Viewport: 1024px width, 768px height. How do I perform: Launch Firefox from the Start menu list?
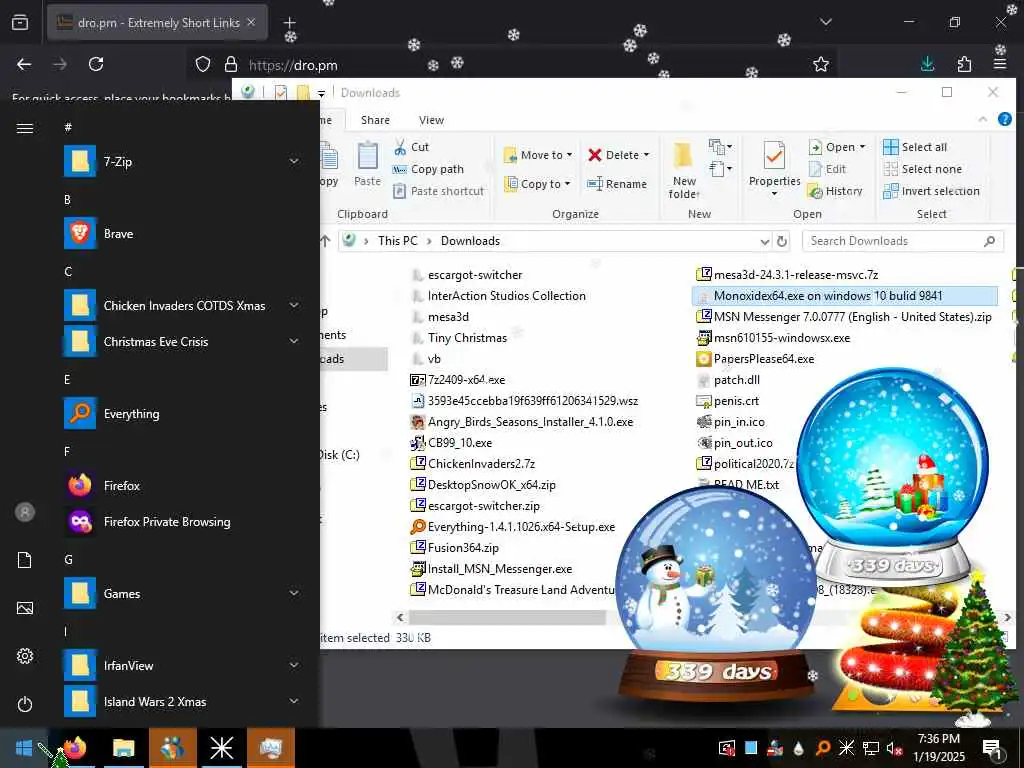(x=182, y=485)
